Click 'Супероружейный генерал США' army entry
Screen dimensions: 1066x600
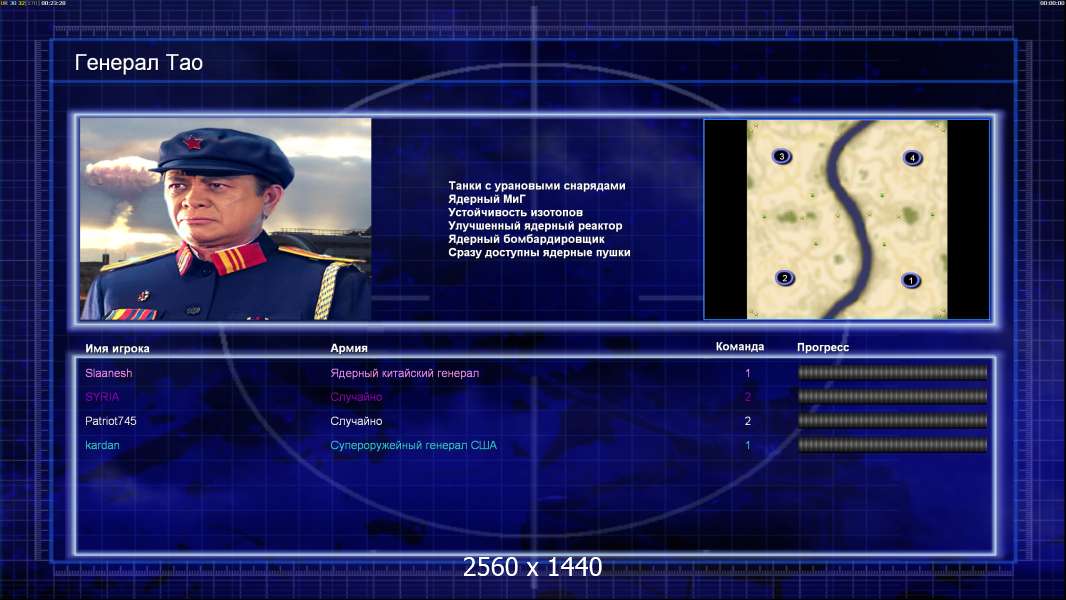pyautogui.click(x=413, y=445)
